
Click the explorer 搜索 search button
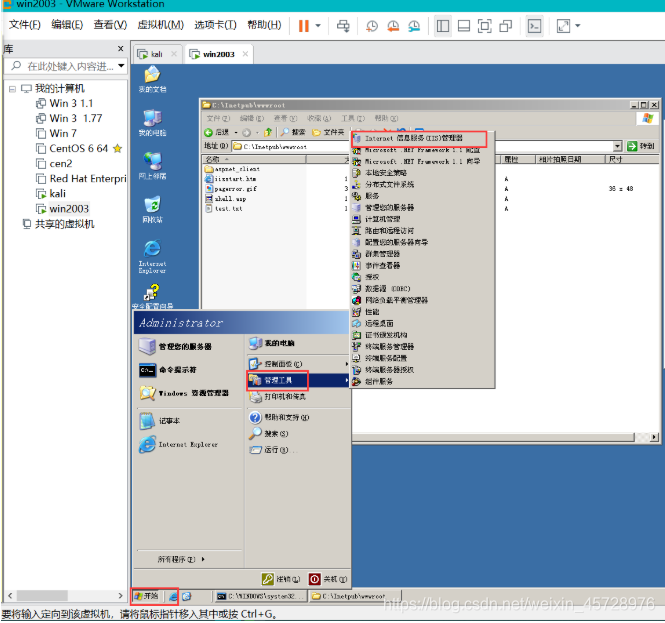pos(293,133)
